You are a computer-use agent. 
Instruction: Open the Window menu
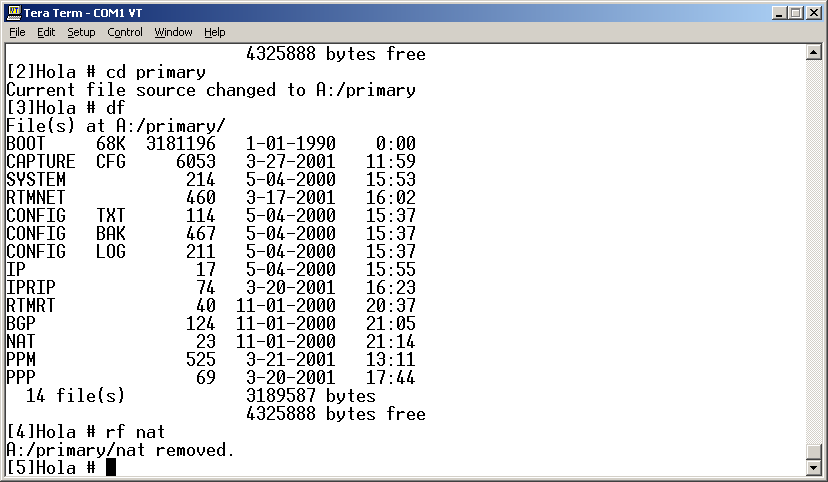point(173,32)
